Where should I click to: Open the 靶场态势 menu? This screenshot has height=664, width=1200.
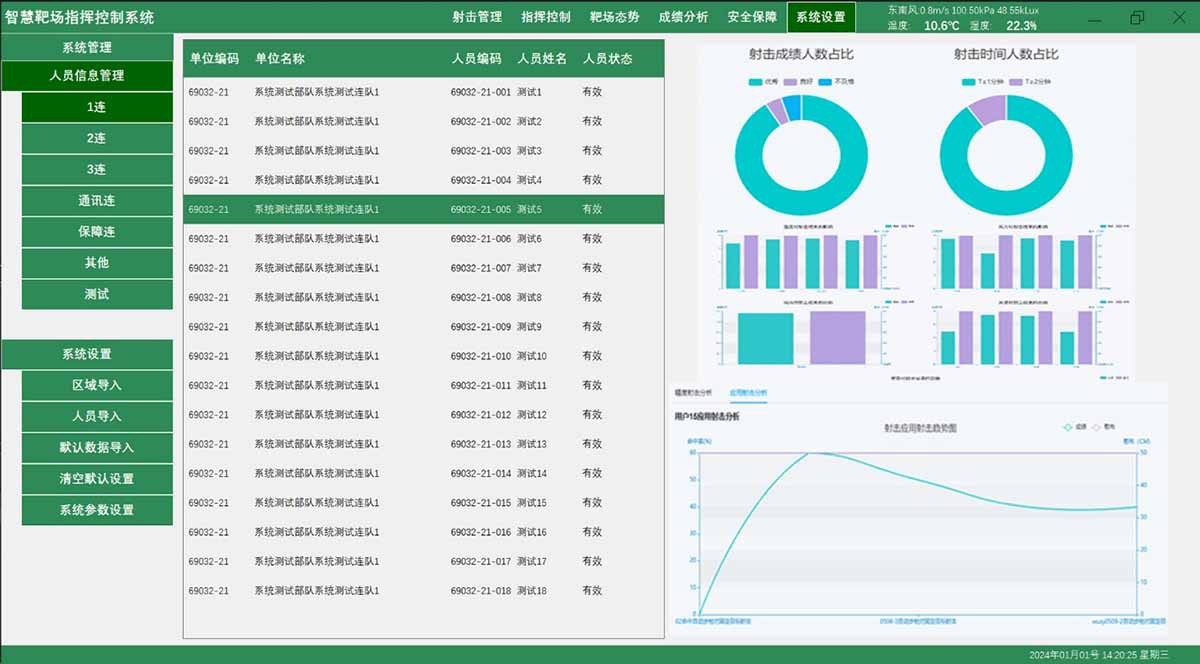click(615, 17)
